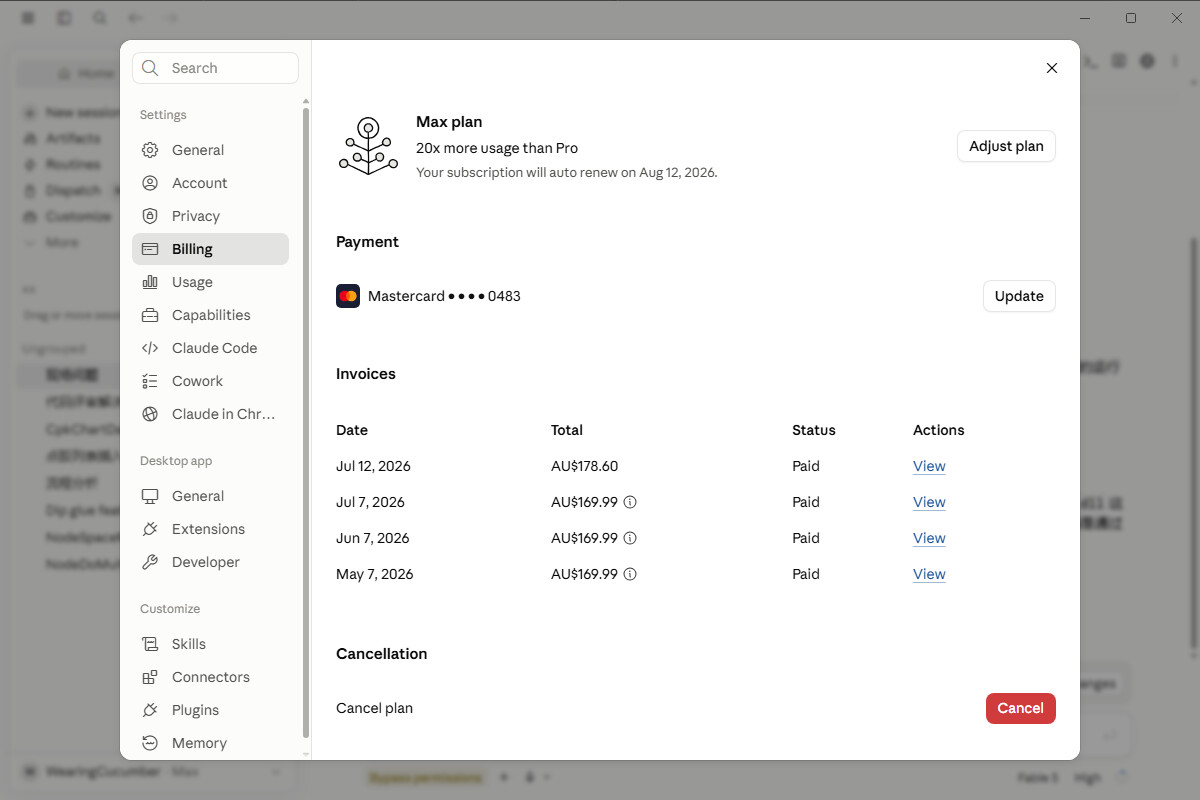Click the Mastercard ••••0483 text
The image size is (1200, 800).
coord(444,296)
